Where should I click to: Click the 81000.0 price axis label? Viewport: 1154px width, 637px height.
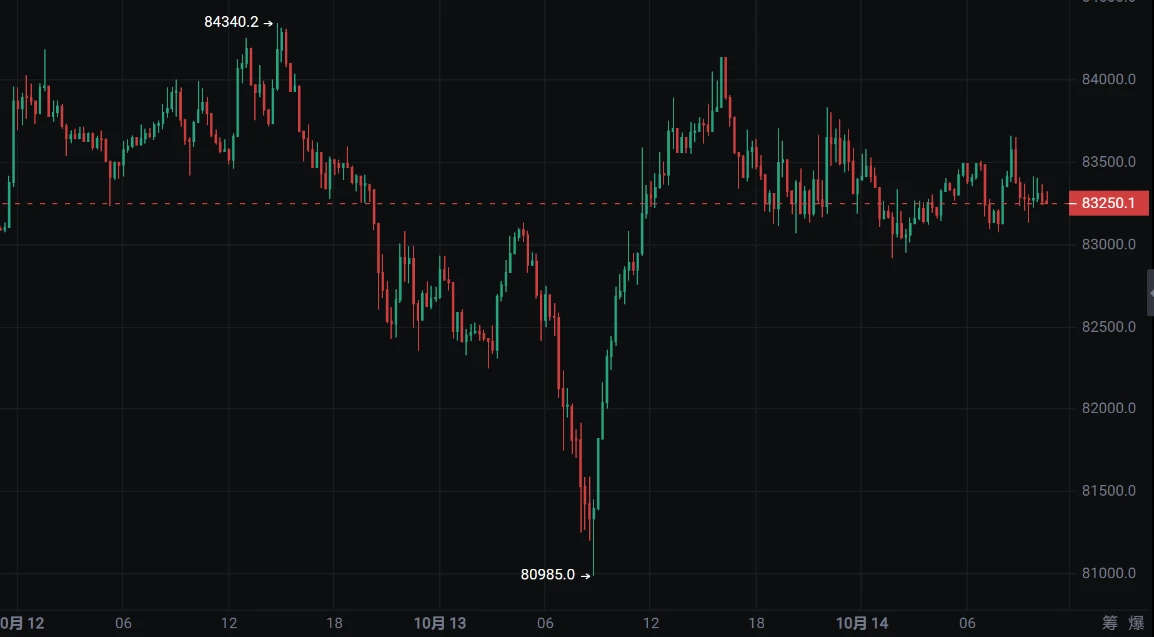[x=1108, y=573]
